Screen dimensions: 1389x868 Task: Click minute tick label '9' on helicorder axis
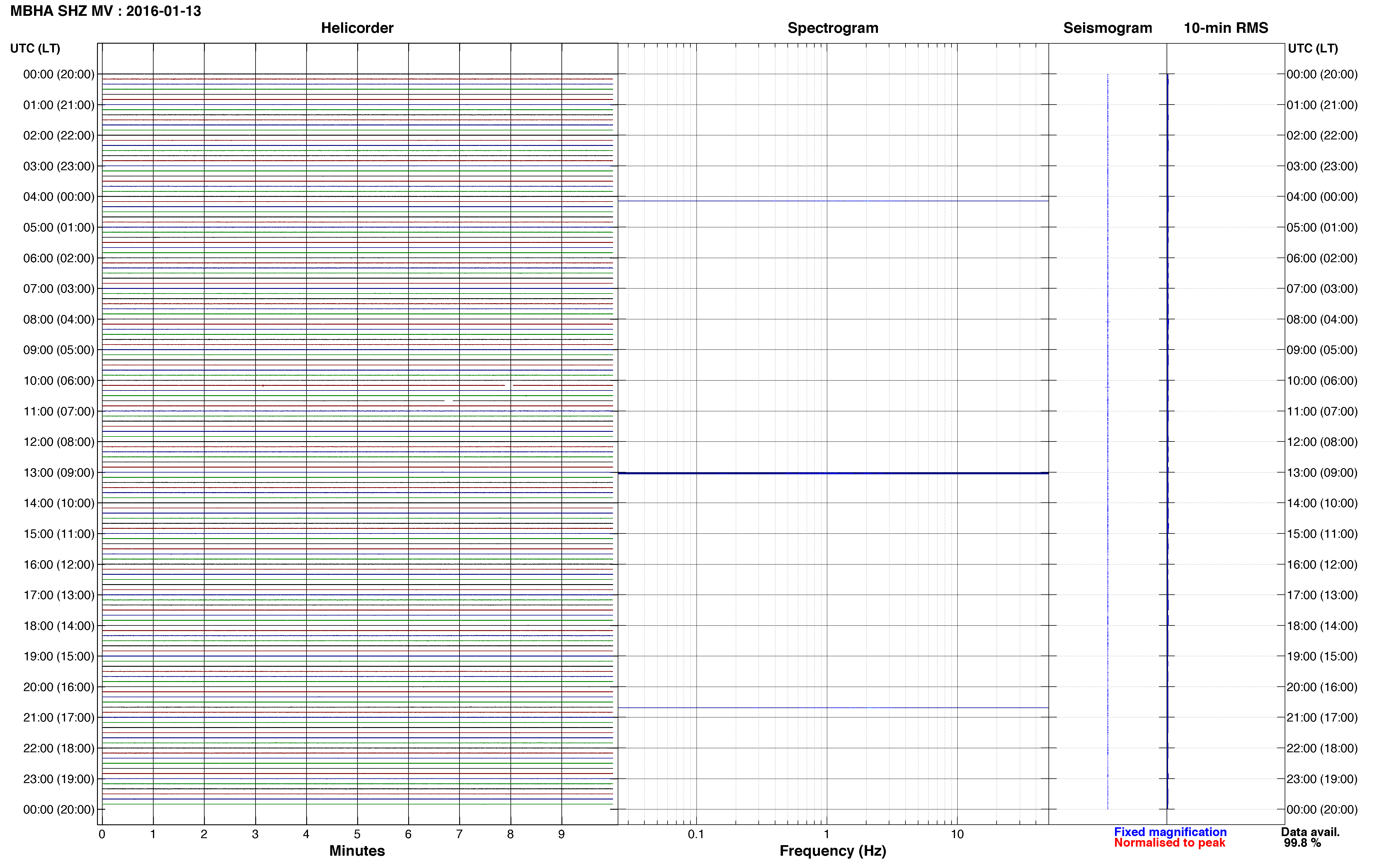coord(561,834)
